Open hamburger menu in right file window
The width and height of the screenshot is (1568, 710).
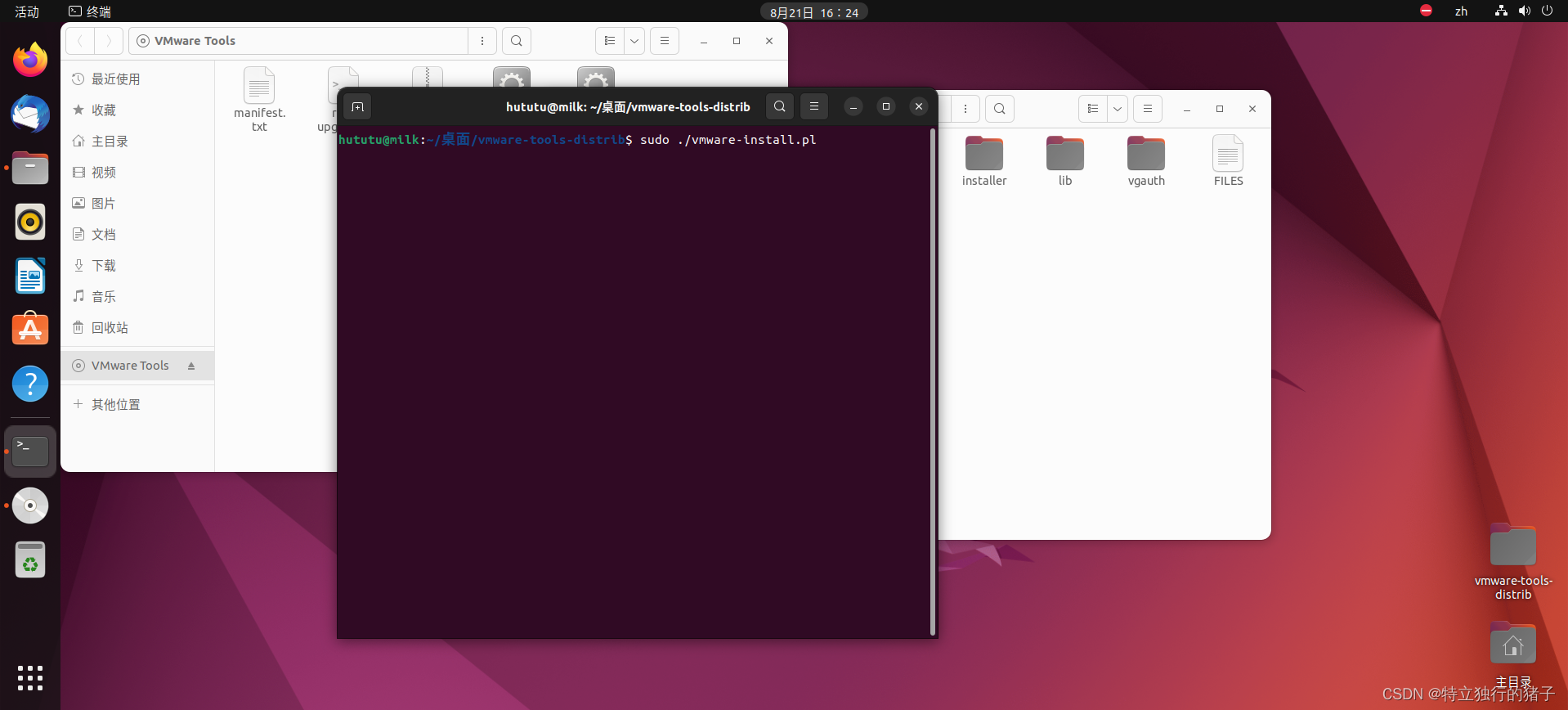[x=1148, y=109]
